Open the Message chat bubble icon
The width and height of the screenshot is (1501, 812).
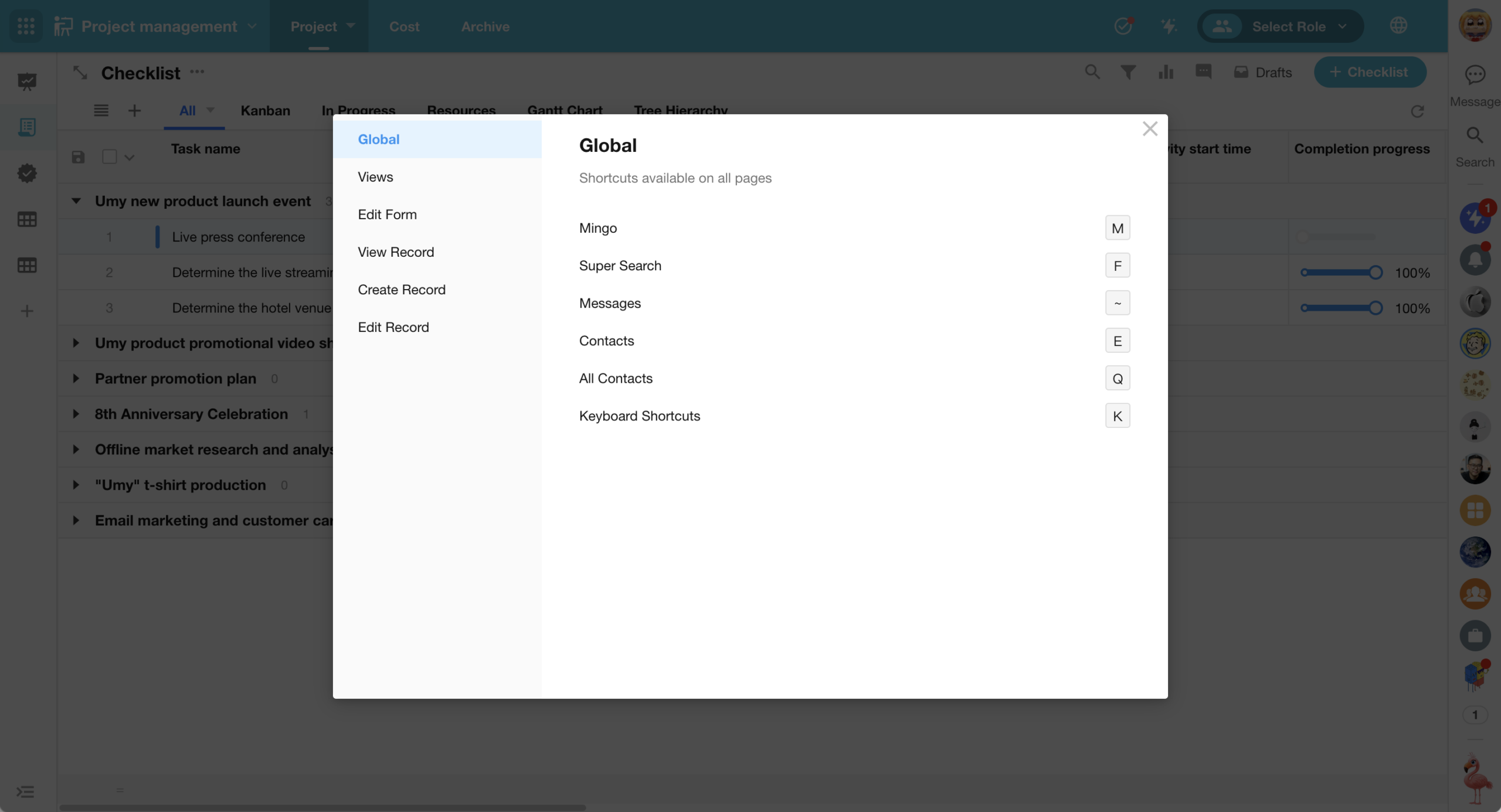click(x=1475, y=75)
